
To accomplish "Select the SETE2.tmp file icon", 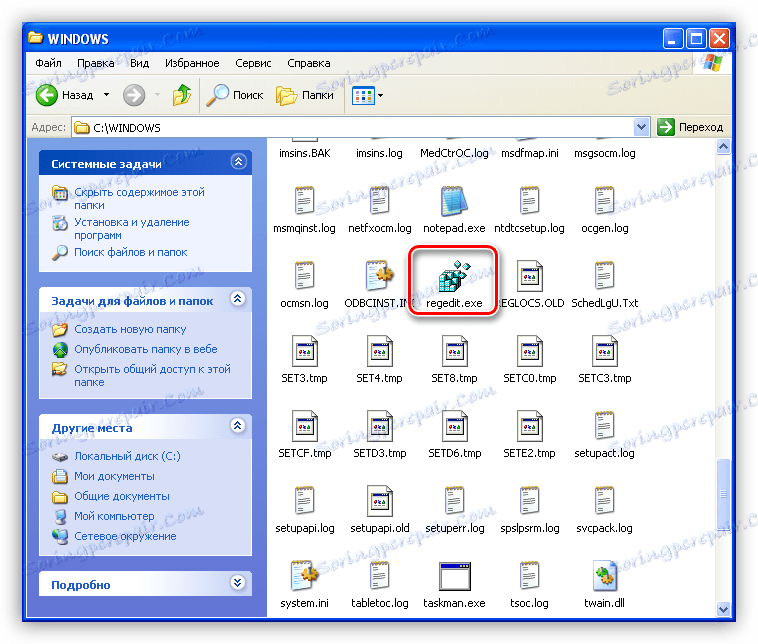I will click(529, 426).
